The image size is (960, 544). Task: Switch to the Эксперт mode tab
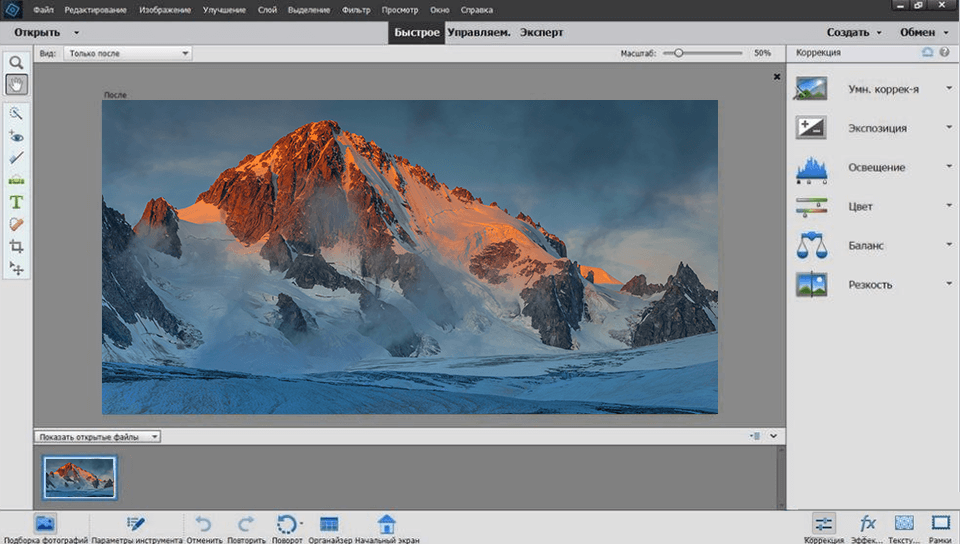[x=541, y=32]
